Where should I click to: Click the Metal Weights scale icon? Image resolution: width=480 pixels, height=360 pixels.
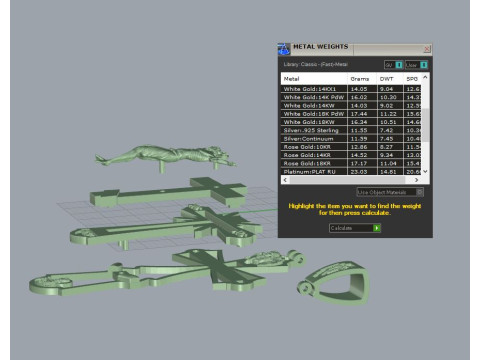[x=284, y=49]
